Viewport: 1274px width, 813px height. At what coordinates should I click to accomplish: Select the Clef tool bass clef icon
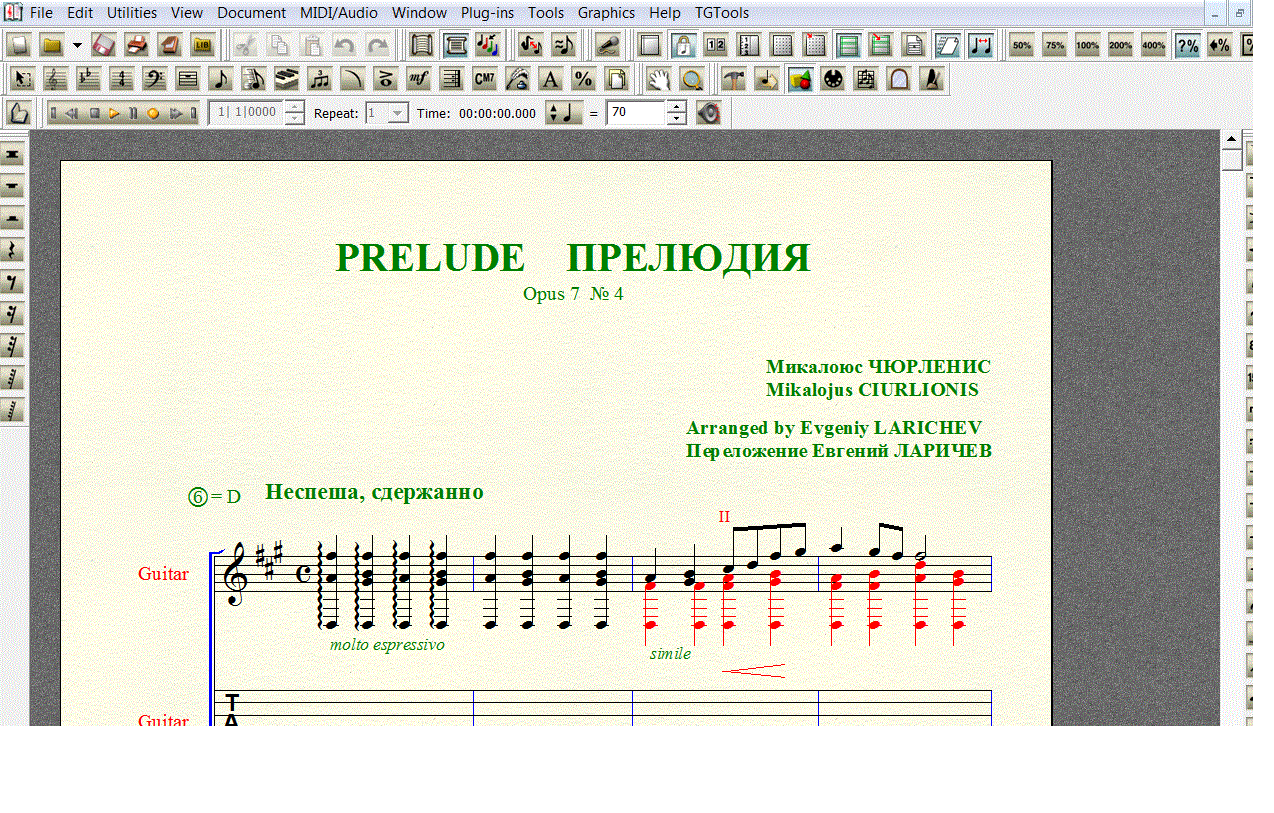154,79
